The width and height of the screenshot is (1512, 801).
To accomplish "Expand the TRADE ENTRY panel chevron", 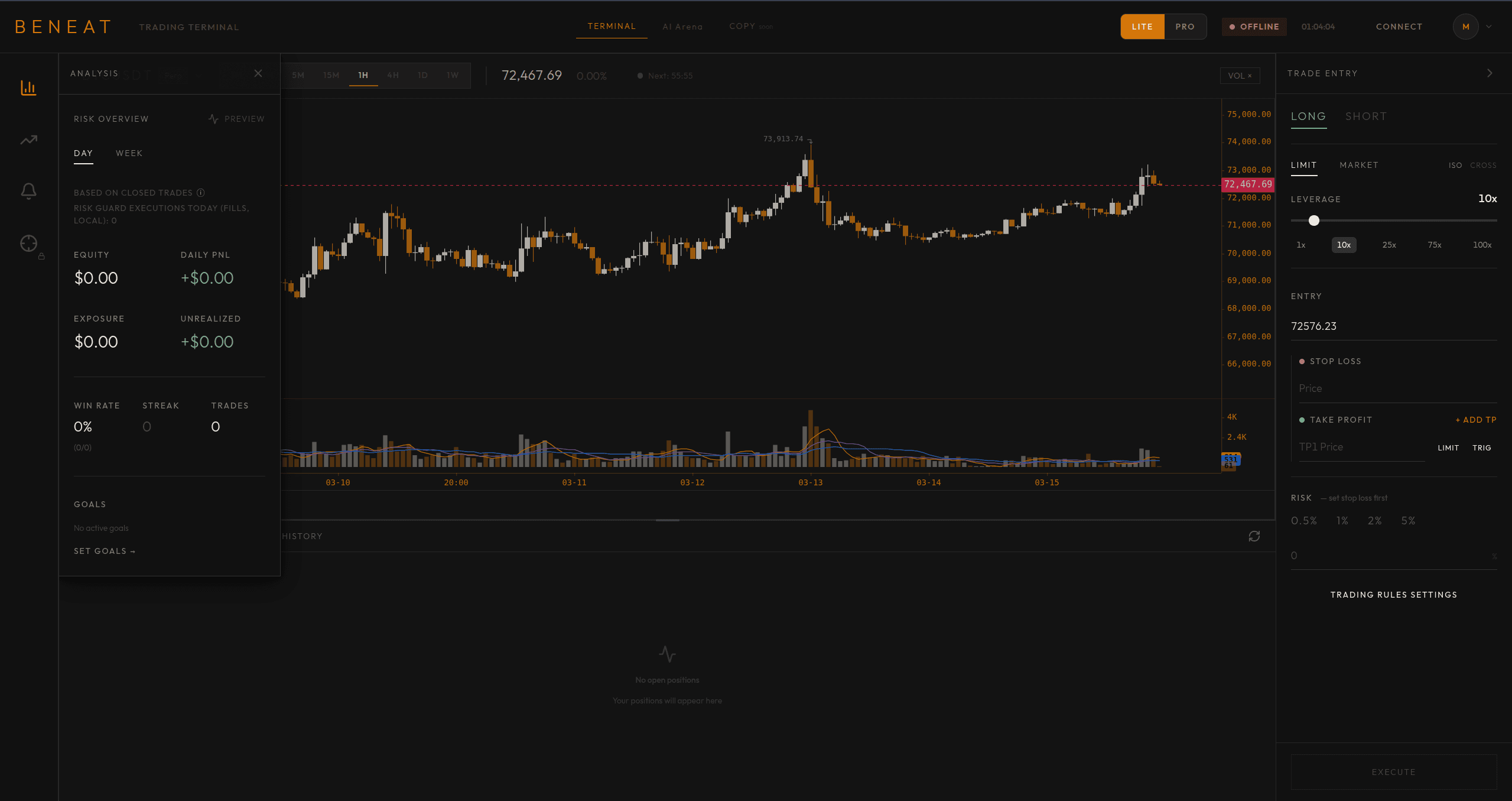I will click(1490, 73).
